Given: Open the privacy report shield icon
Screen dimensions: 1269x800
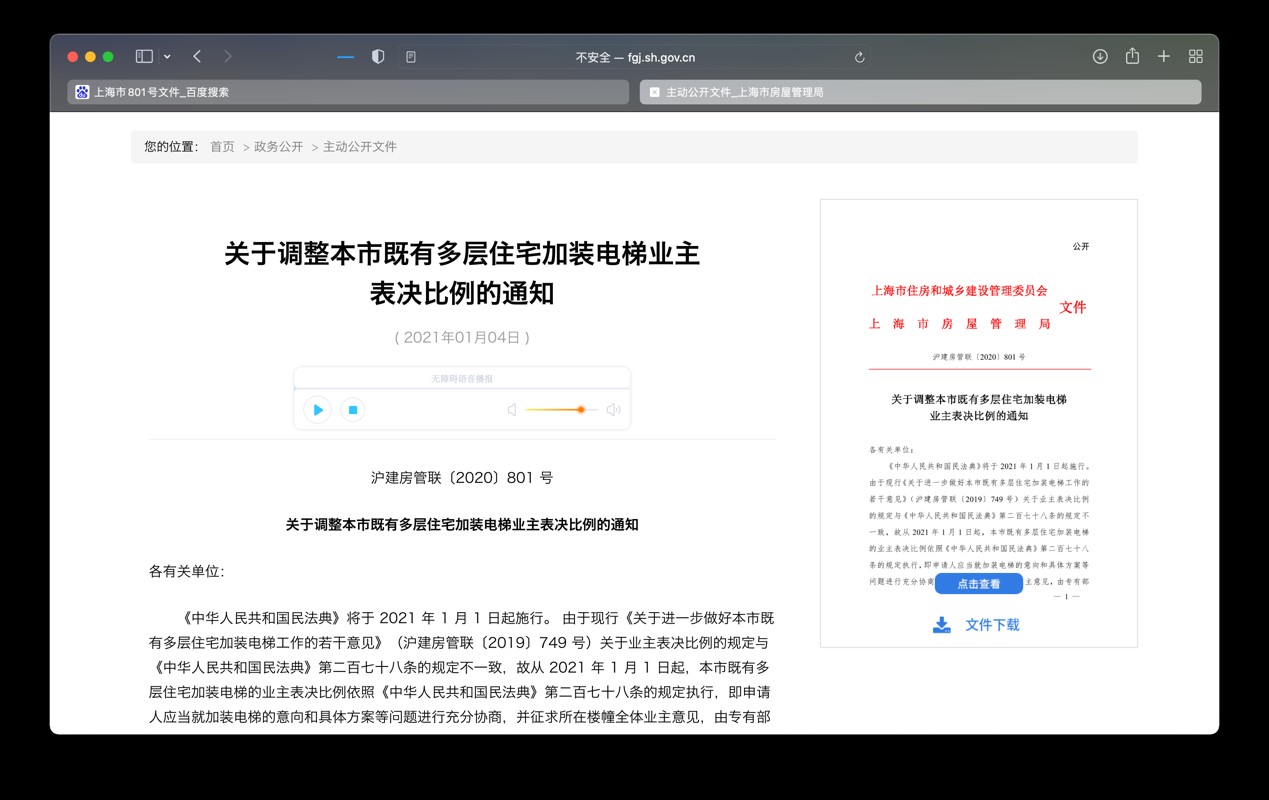Looking at the screenshot, I should click(x=378, y=57).
